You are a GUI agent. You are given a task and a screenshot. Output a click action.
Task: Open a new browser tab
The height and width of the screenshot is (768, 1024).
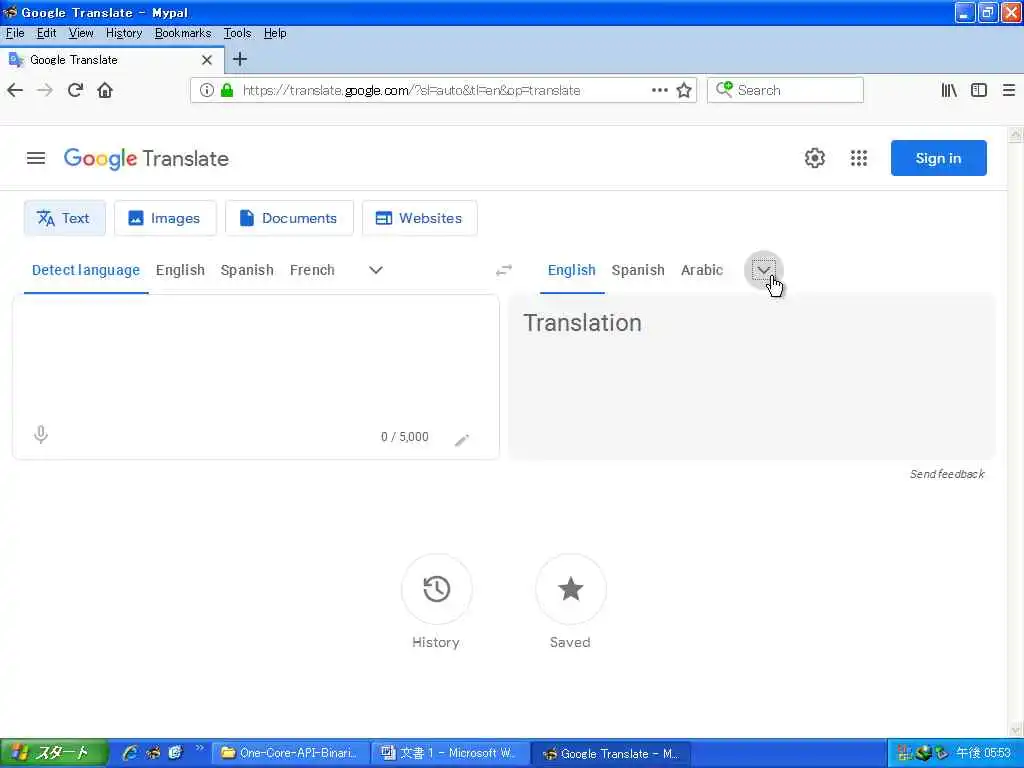pyautogui.click(x=240, y=59)
